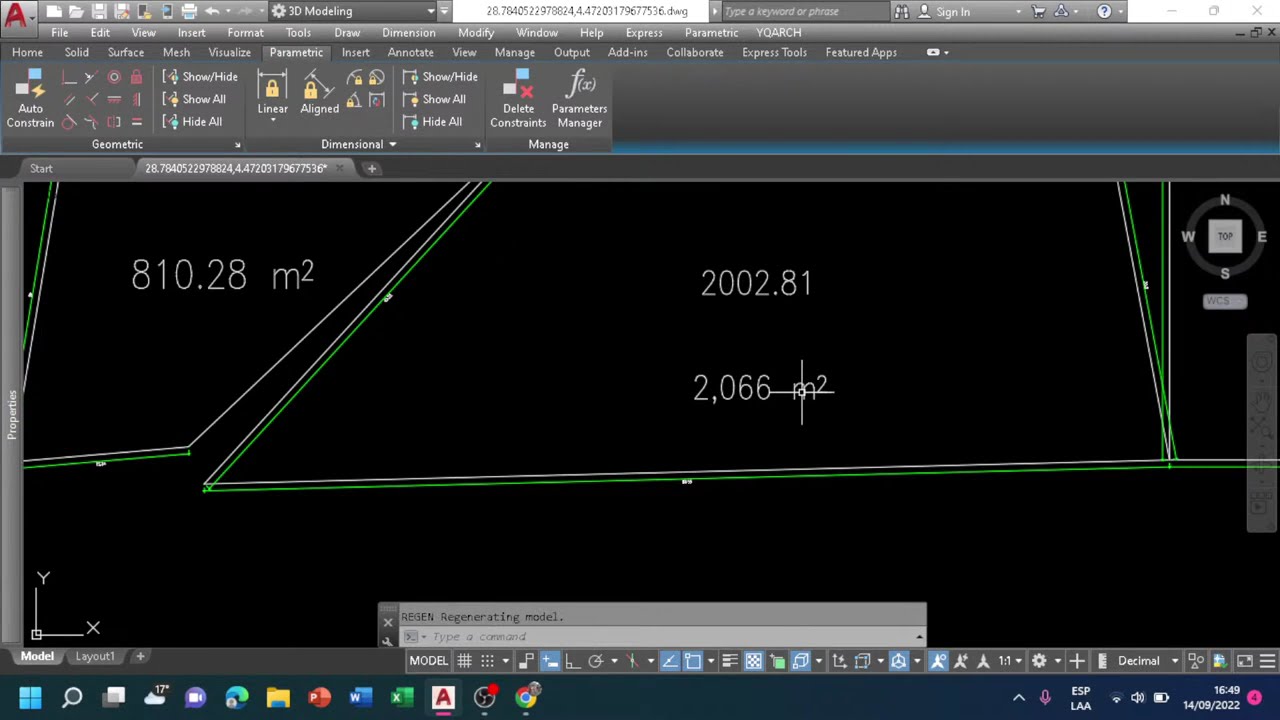1280x720 pixels.
Task: Toggle the drawing grid display in status bar
Action: [x=465, y=661]
